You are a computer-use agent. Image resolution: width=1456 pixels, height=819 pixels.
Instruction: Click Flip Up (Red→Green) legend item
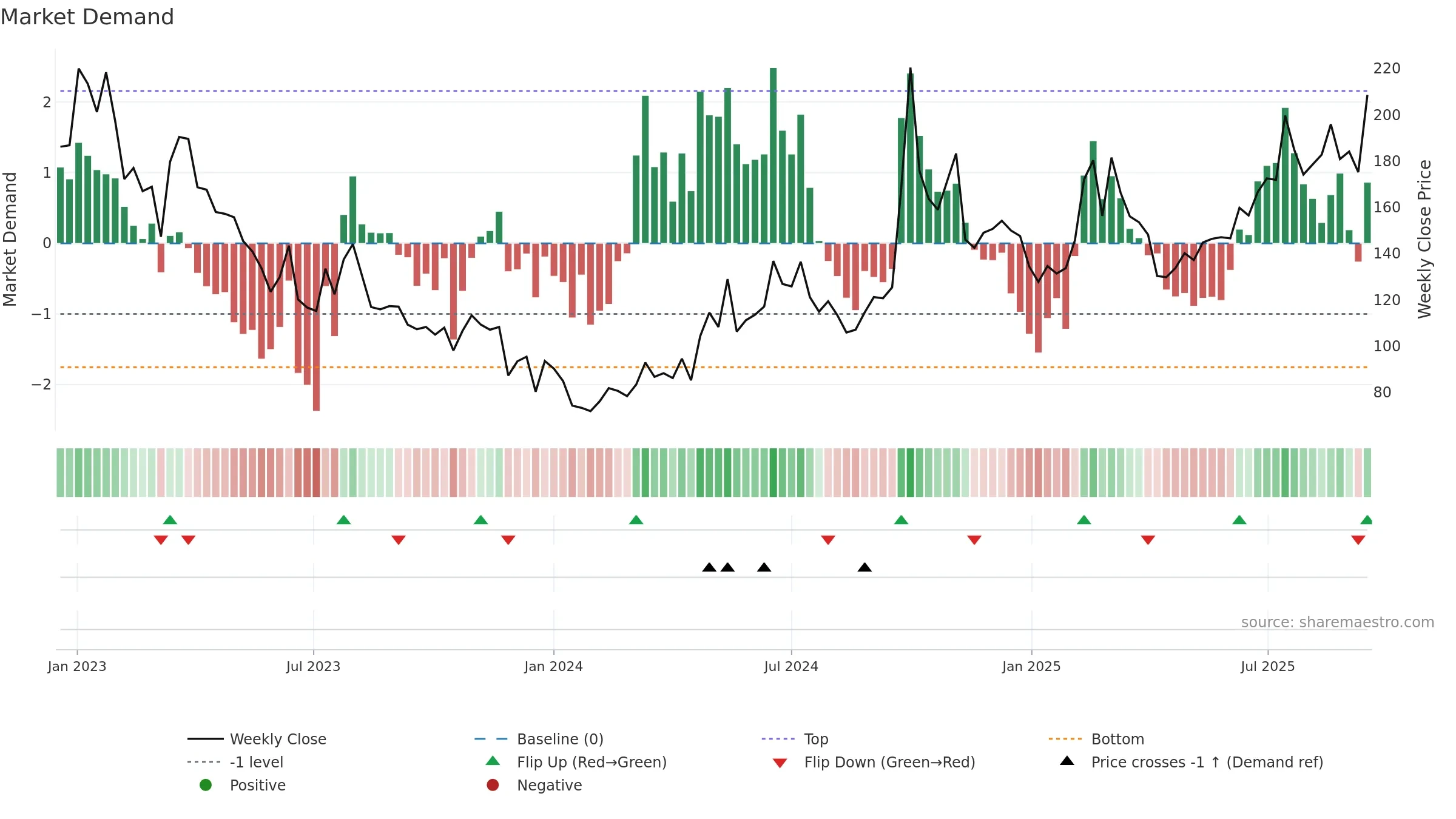(x=576, y=762)
